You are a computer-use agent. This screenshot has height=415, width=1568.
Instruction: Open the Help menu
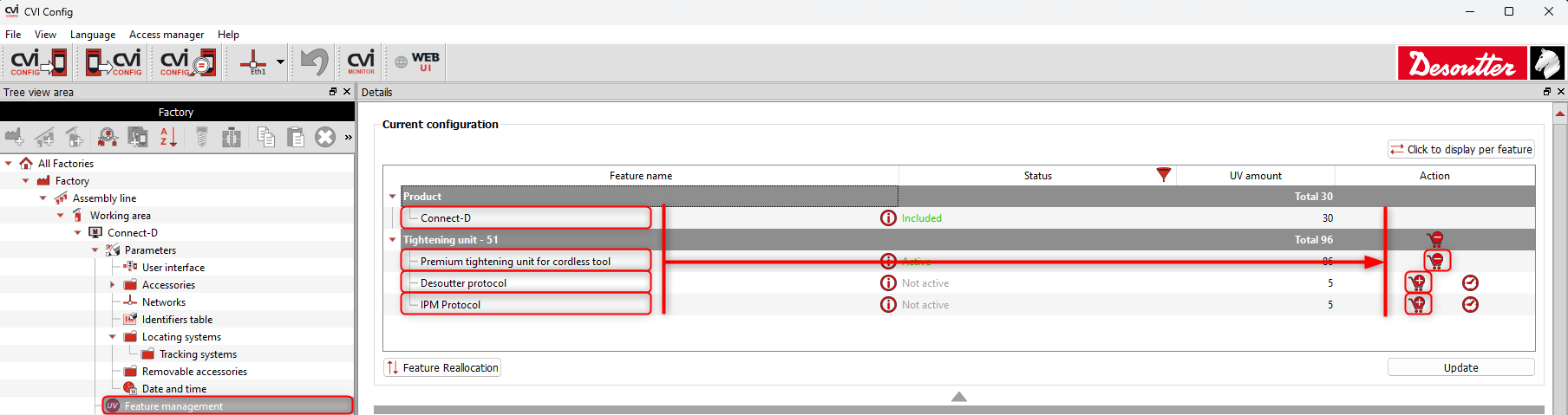point(228,35)
